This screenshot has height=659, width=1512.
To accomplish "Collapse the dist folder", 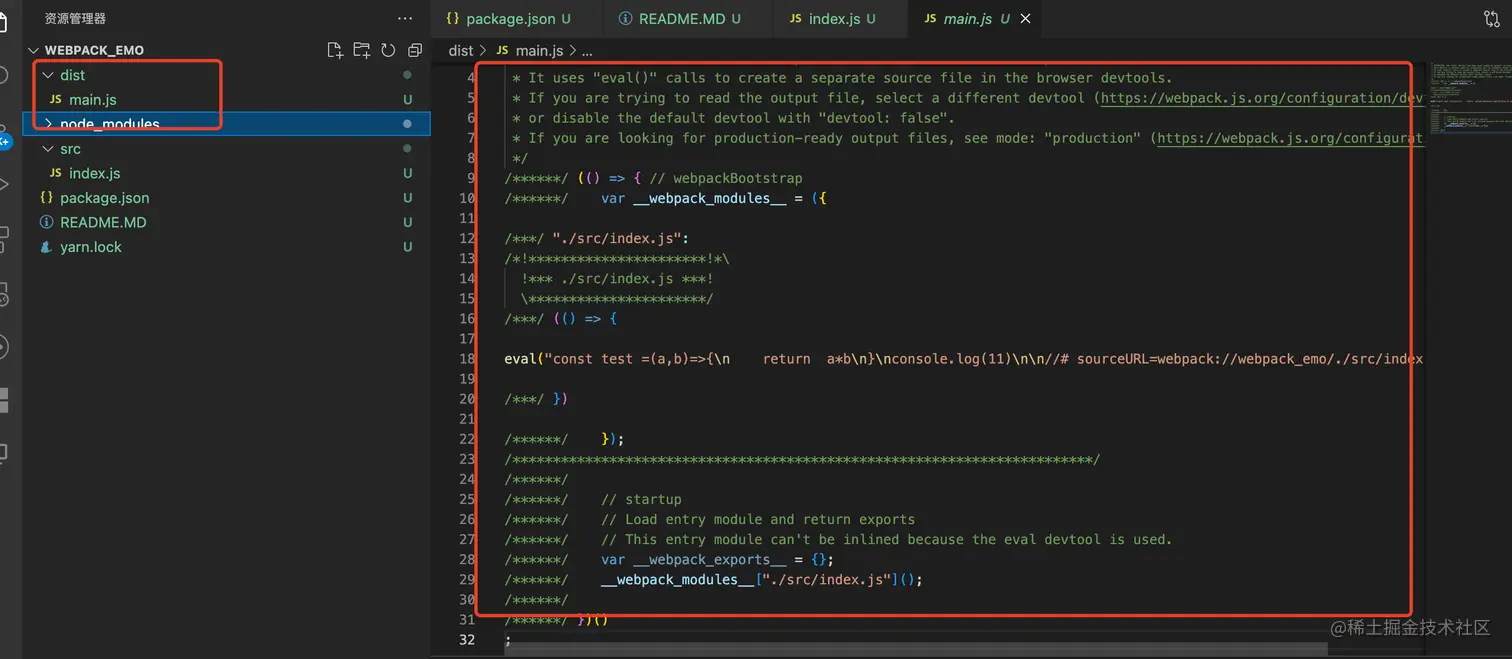I will [47, 75].
